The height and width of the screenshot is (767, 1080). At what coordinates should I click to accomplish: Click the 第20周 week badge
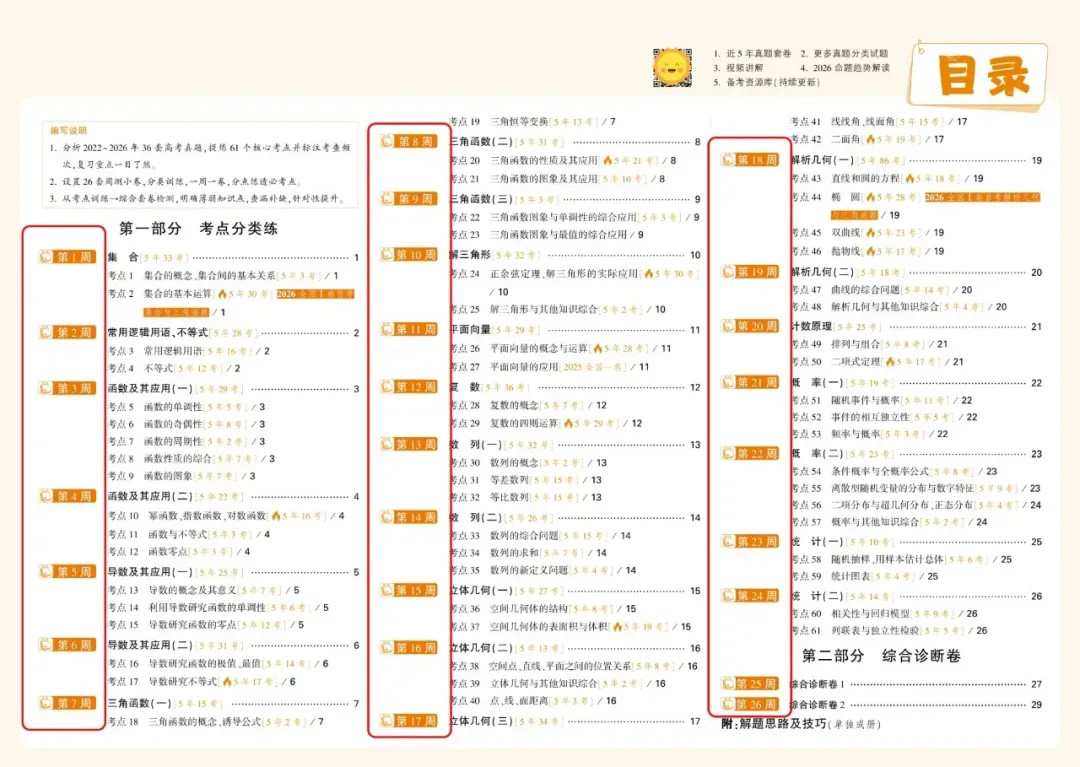coord(749,326)
